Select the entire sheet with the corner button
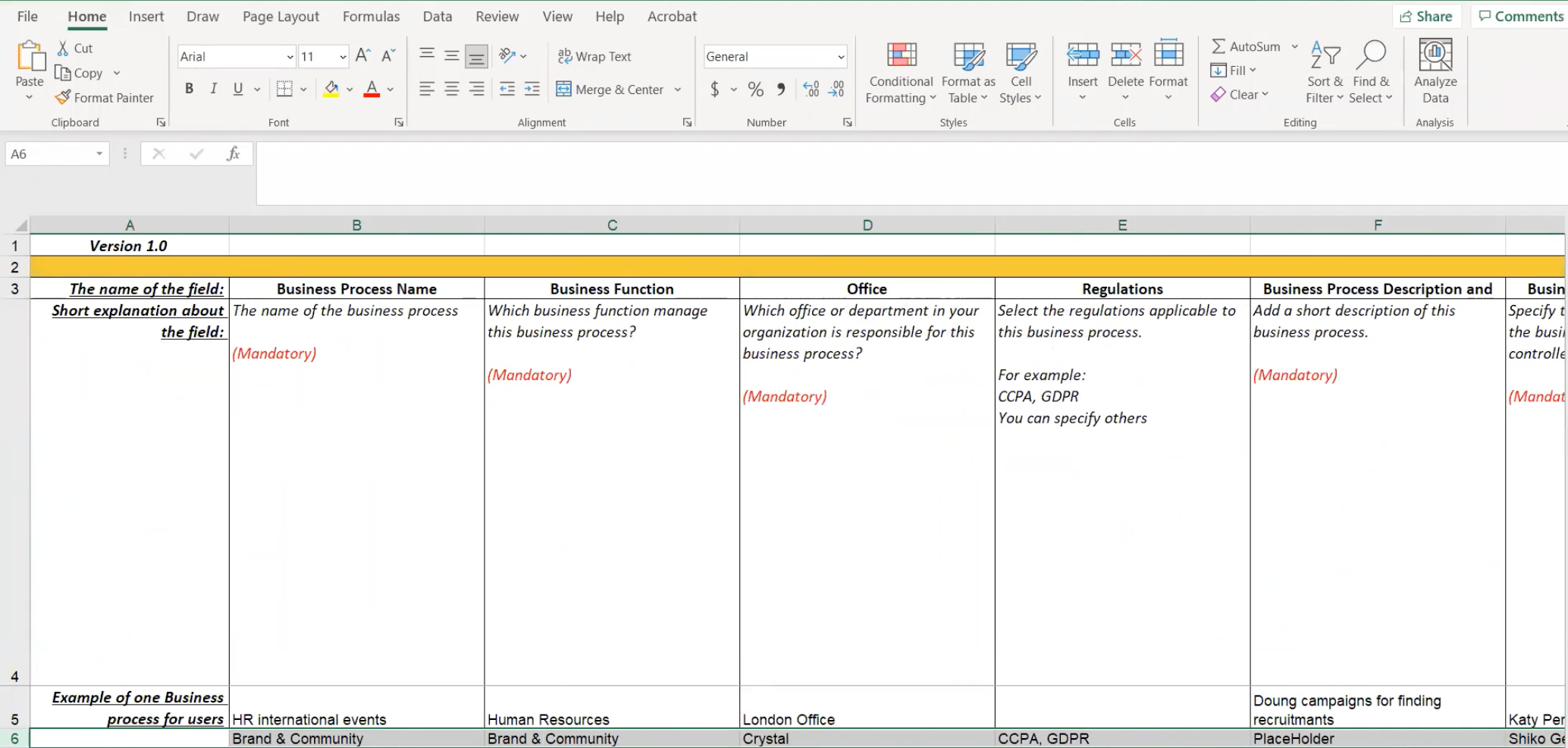 [x=21, y=225]
